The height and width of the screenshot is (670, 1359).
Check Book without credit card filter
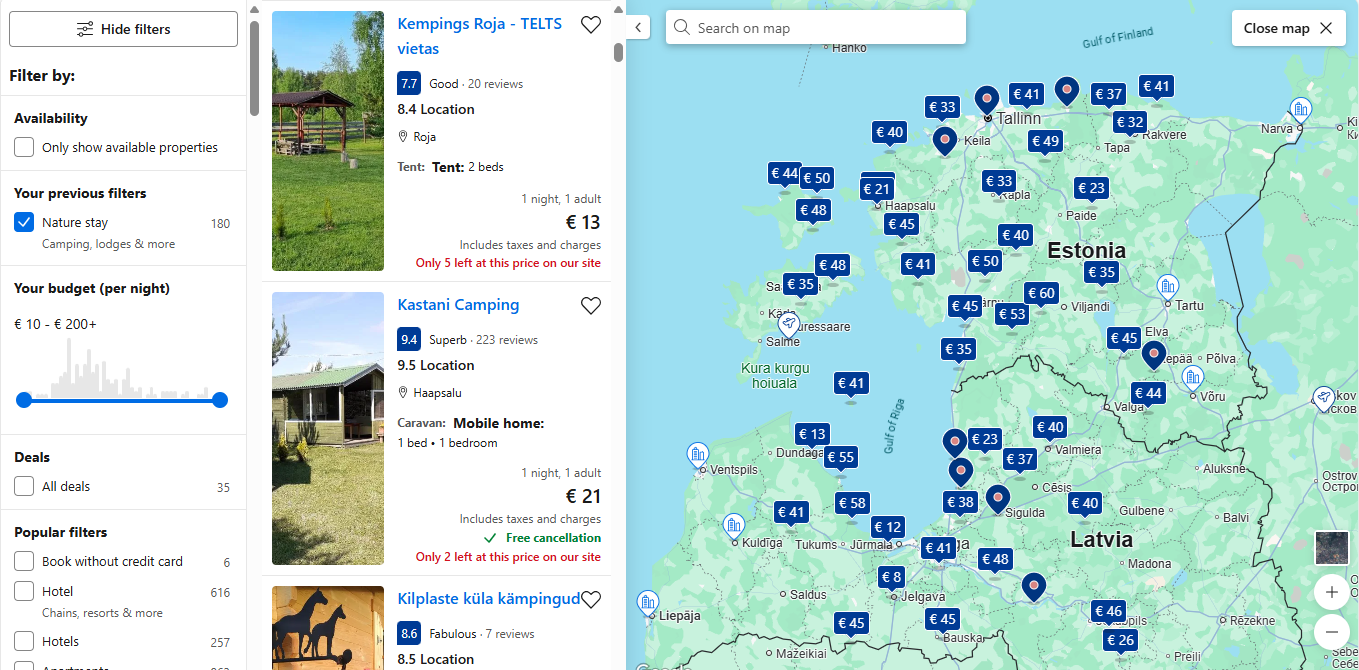tap(24, 562)
